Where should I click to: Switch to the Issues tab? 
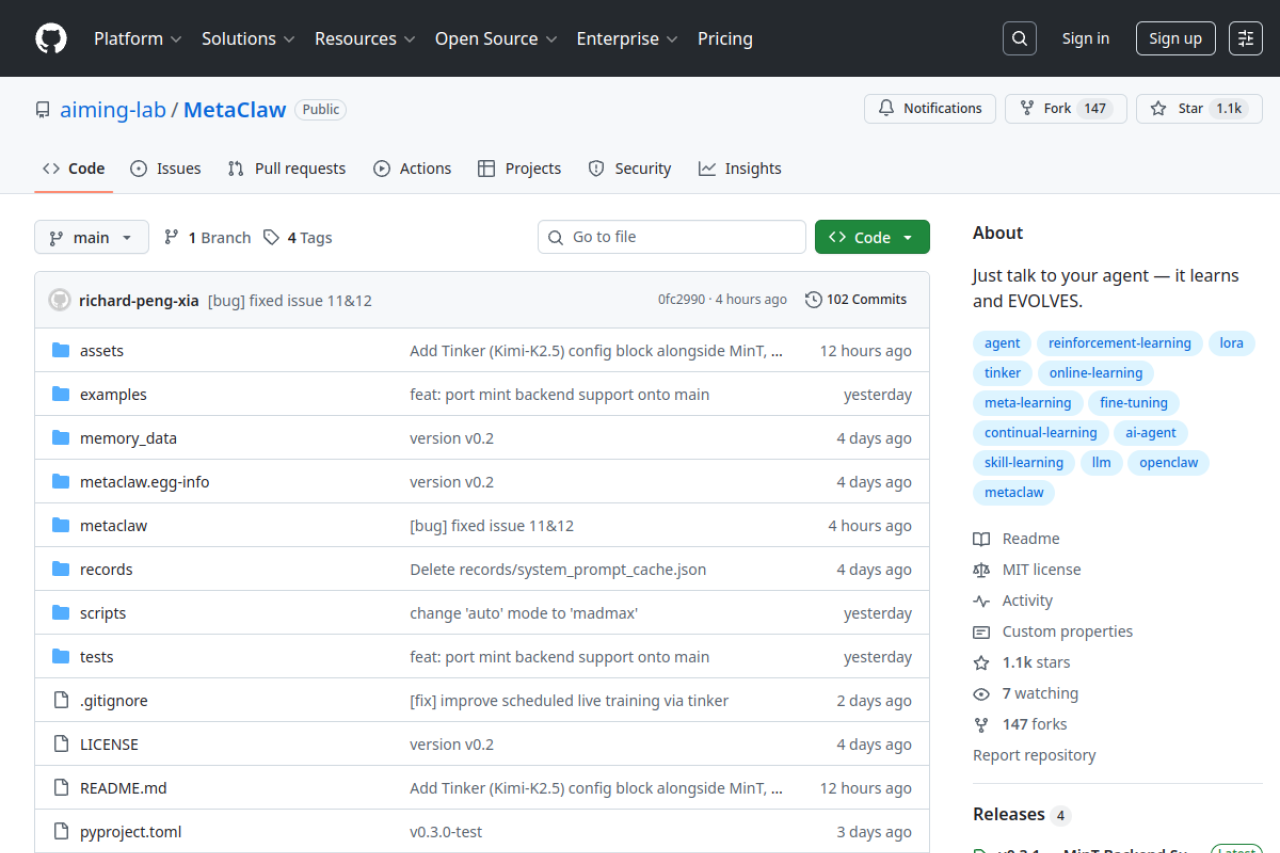pyautogui.click(x=166, y=169)
